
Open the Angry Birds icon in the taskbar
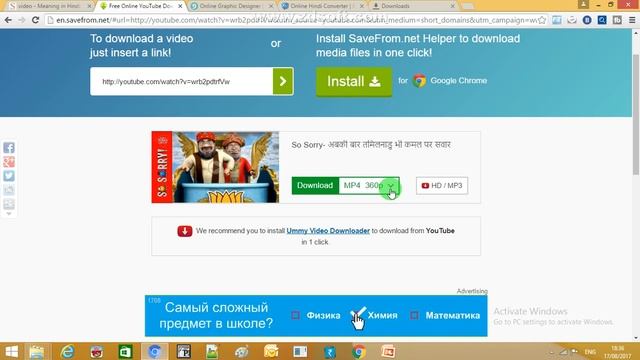(x=97, y=351)
